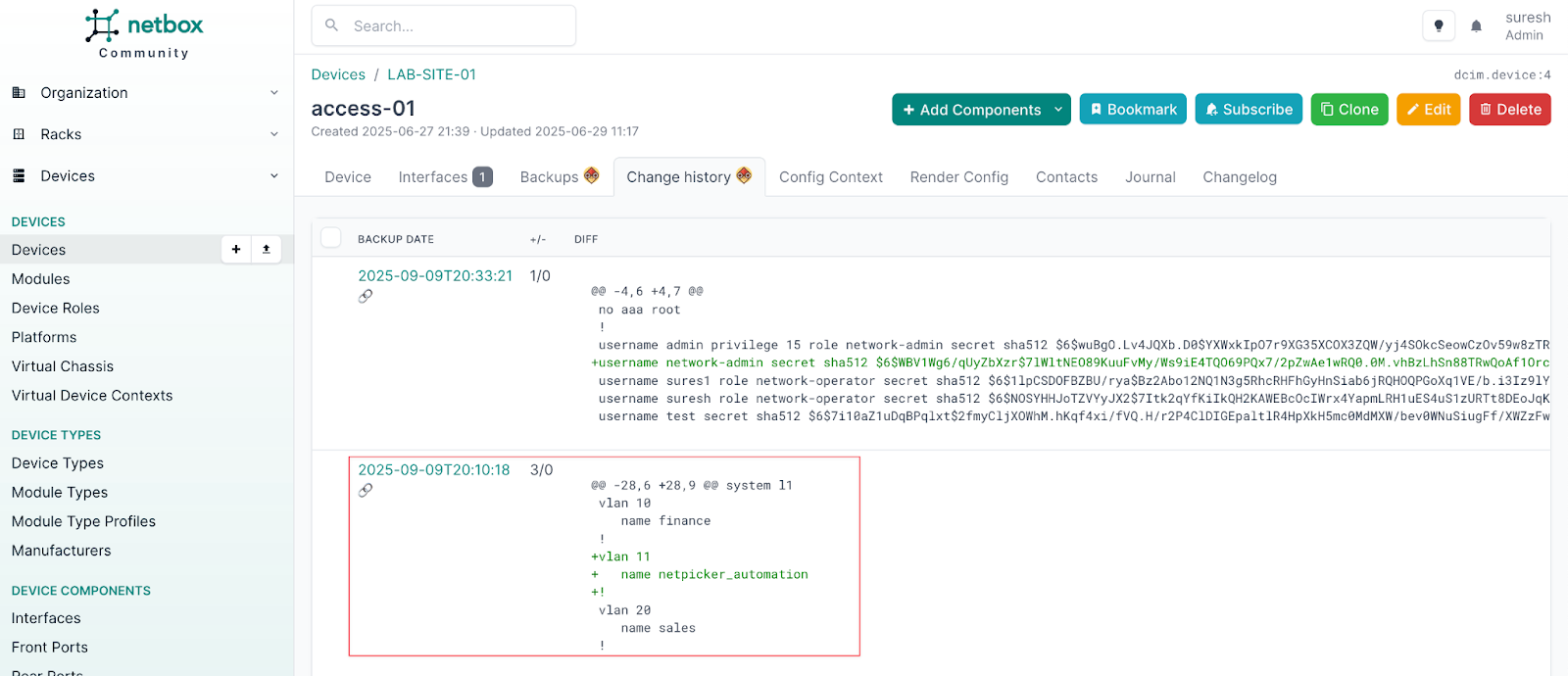Open the LAB-SITE-01 breadcrumb link

tap(431, 74)
